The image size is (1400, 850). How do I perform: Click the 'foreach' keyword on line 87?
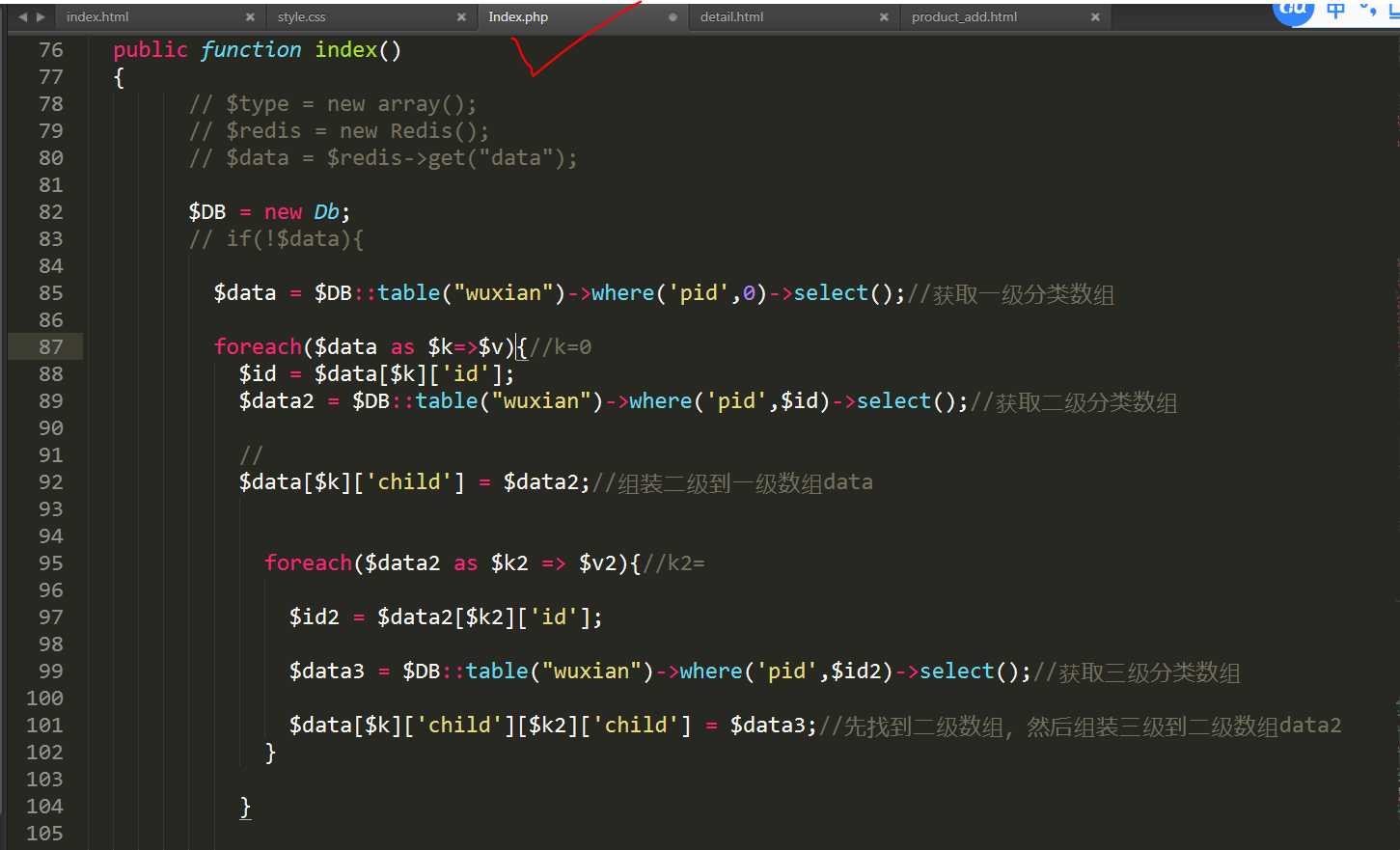(x=258, y=347)
